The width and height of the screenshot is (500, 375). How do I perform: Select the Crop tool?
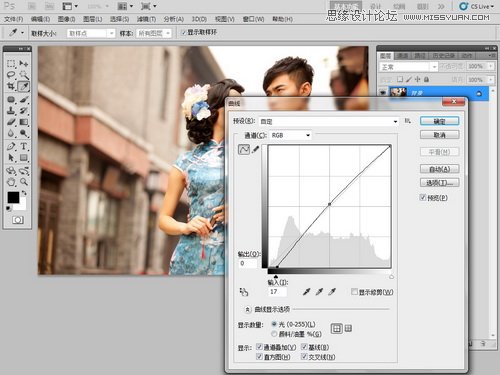tap(11, 86)
